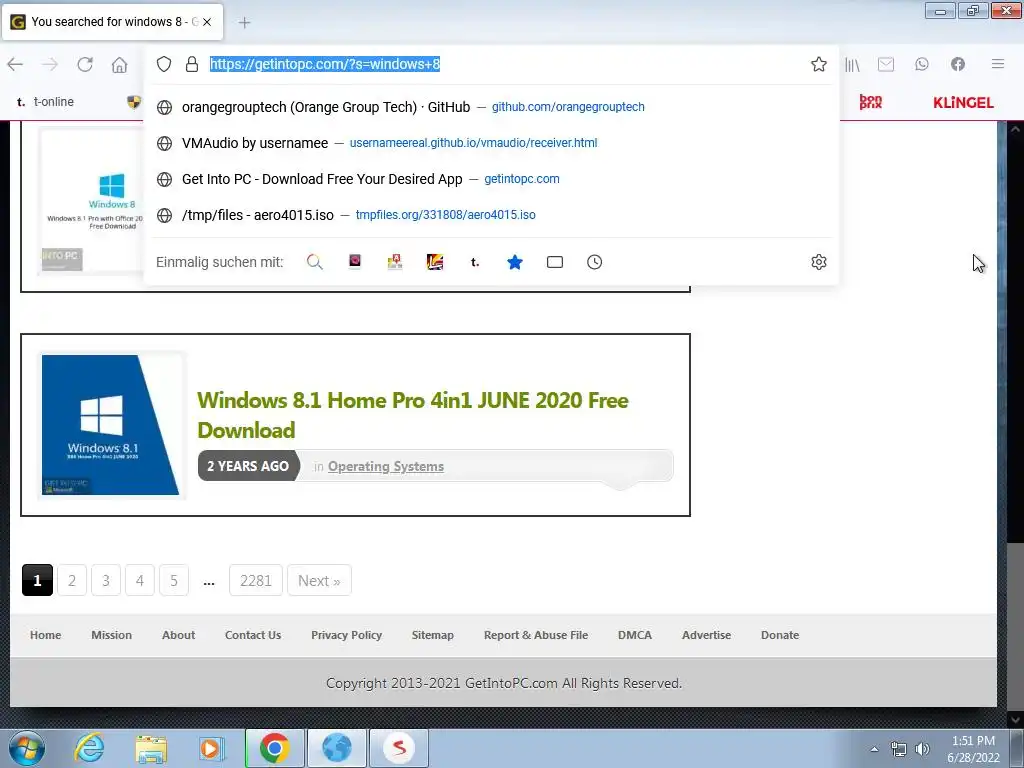The image size is (1024, 768).
Task: Open the DMCA footer link
Action: [x=635, y=635]
